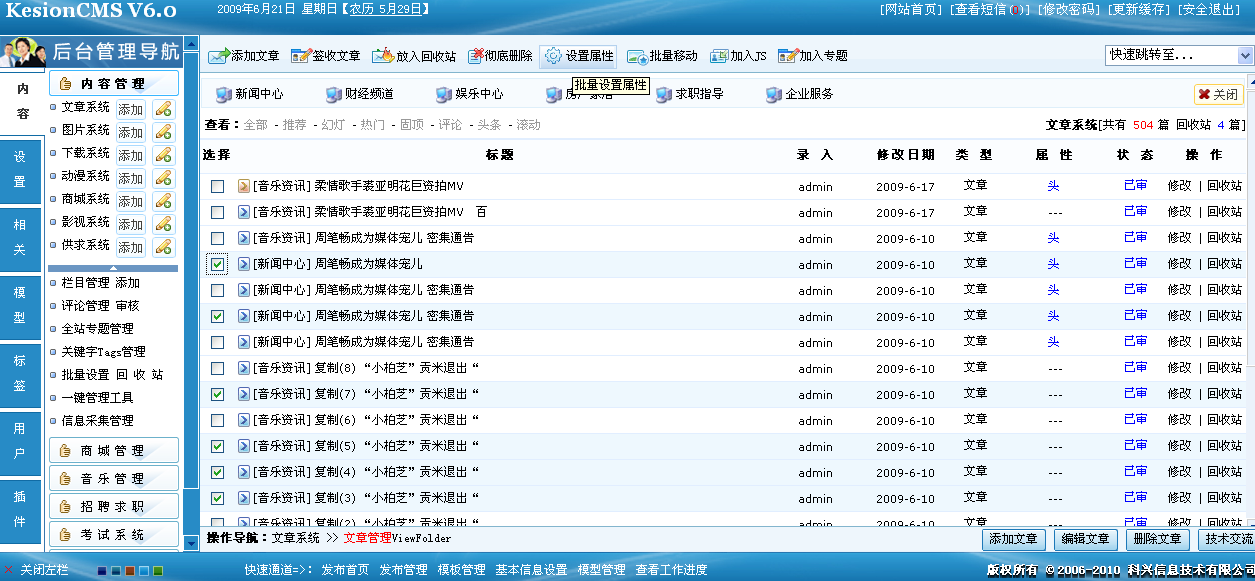Click the 安全退出 link in header
Screen dimensions: 1255x581
coord(1210,10)
